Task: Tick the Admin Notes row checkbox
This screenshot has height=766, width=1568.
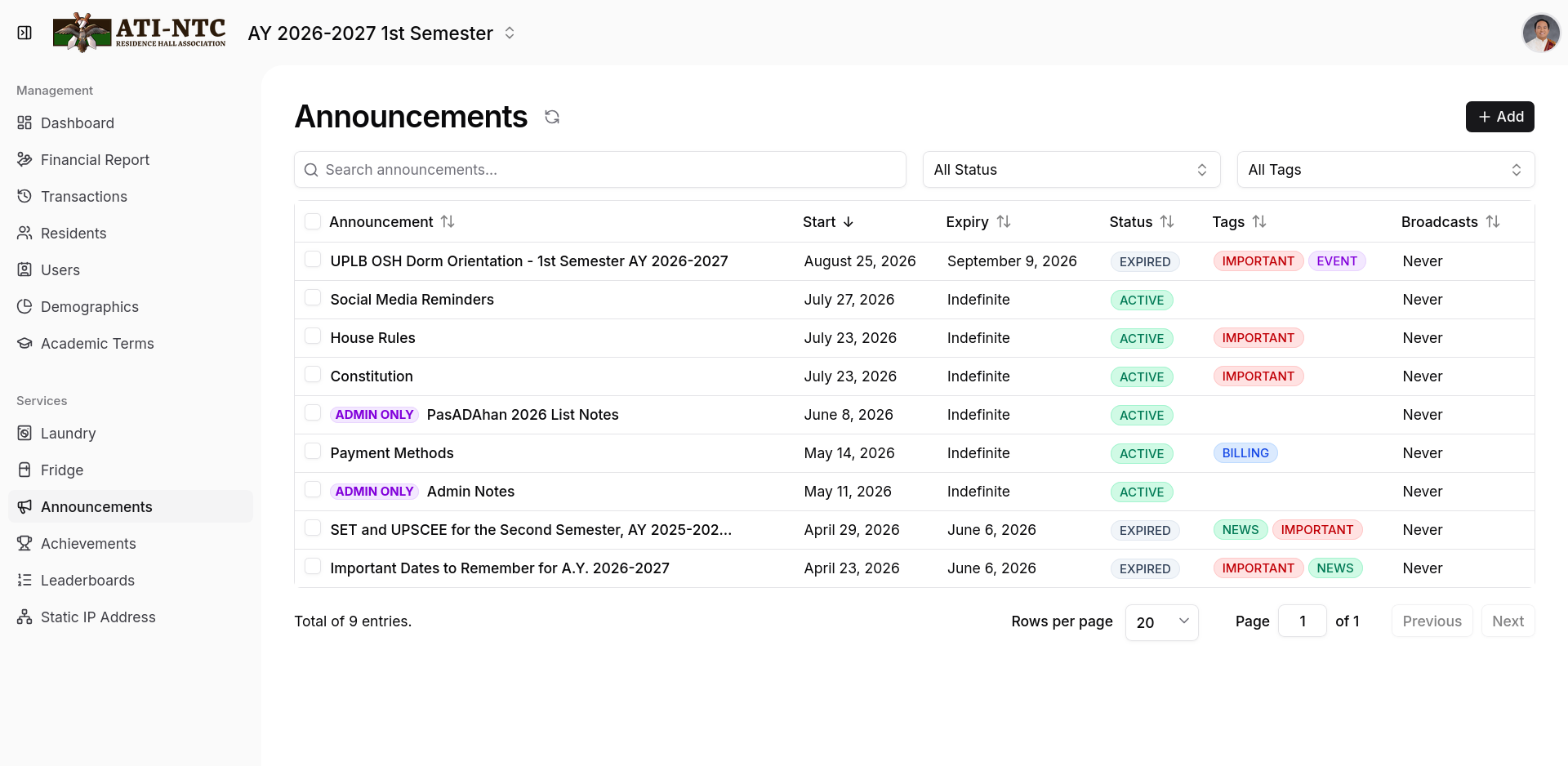Action: [312, 489]
